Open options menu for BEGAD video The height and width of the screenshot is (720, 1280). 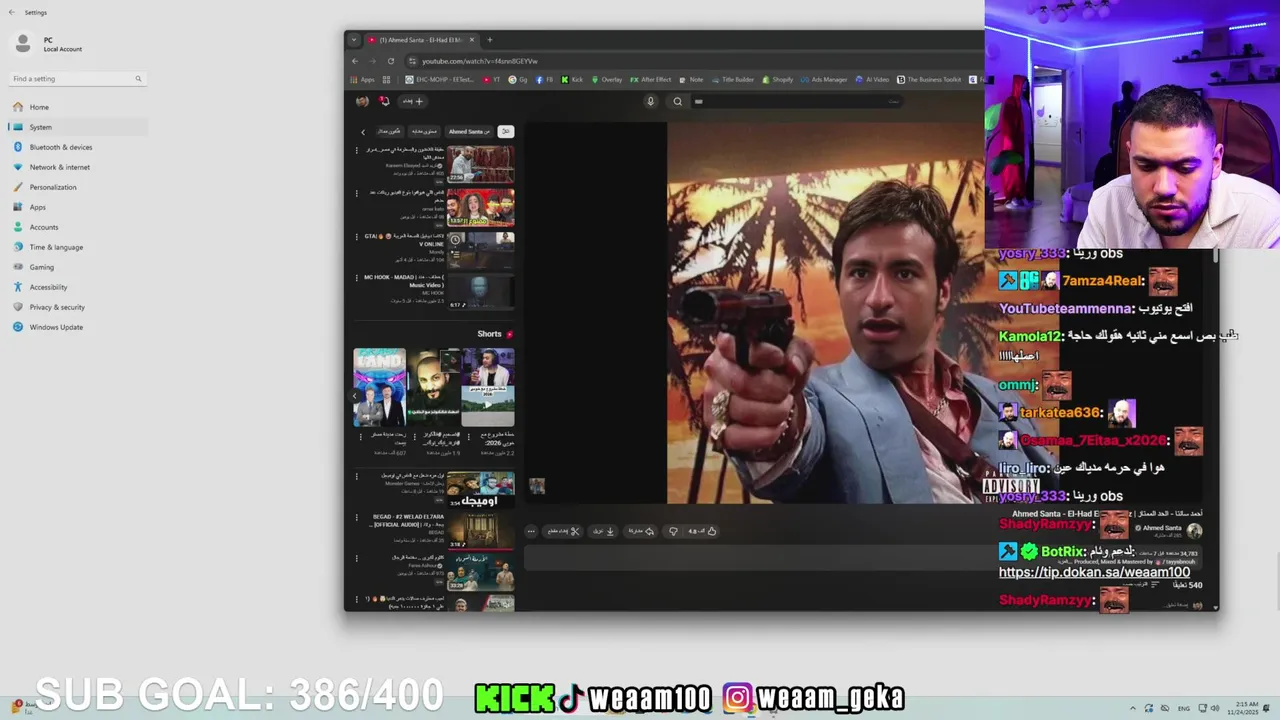tap(357, 518)
